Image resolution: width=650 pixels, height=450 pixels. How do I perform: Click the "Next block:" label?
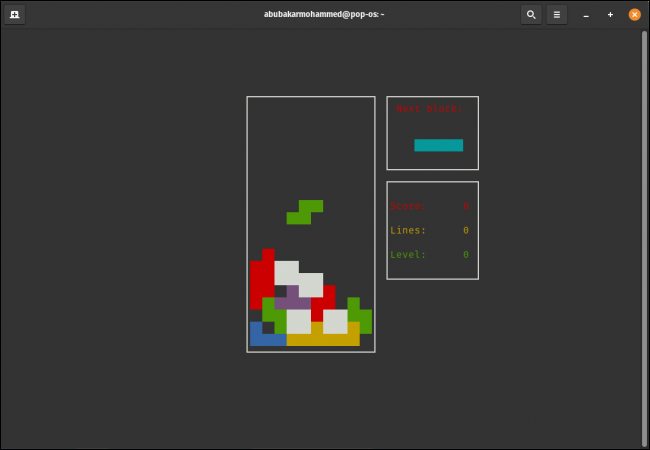[427, 108]
